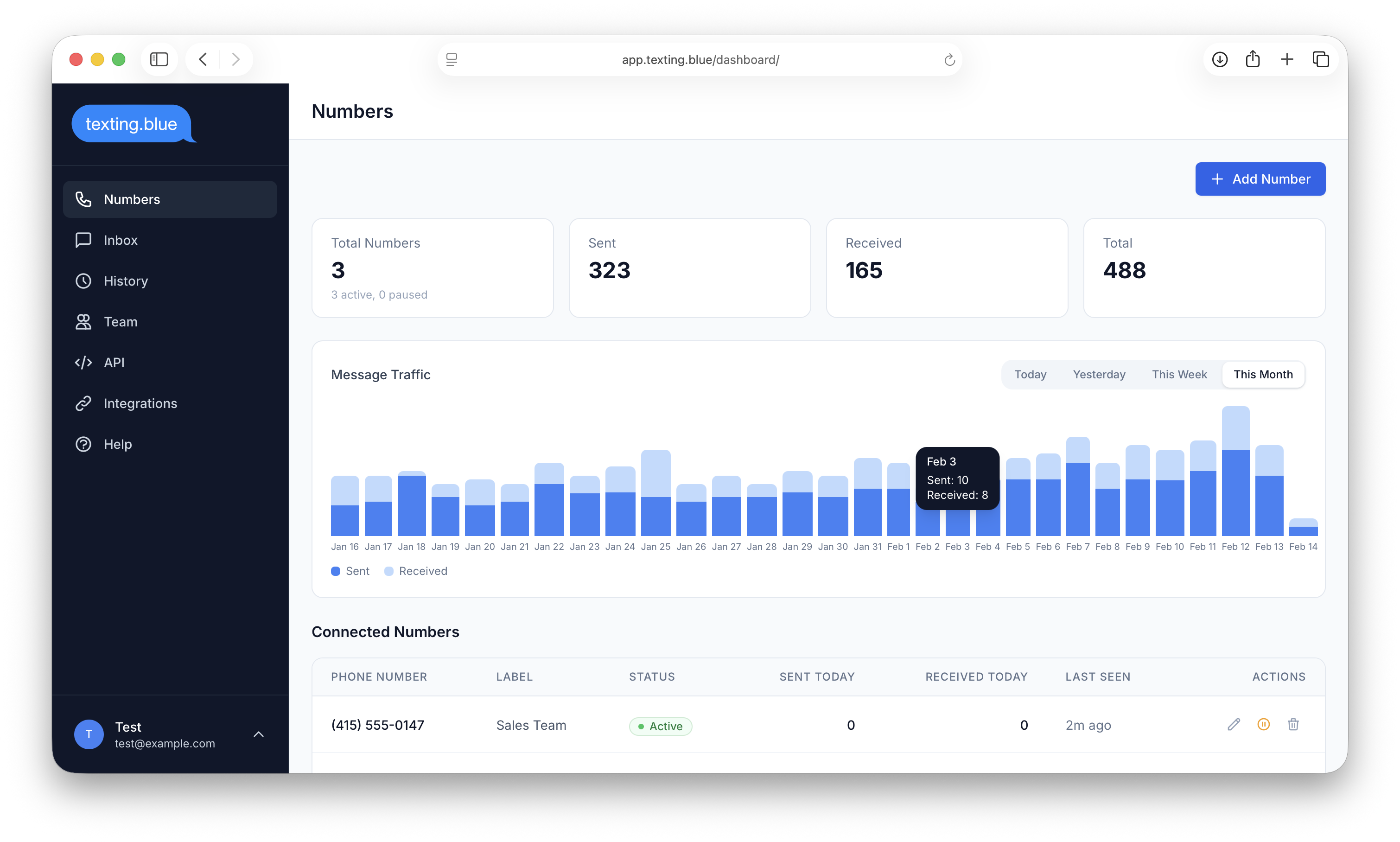Viewport: 1400px width, 842px height.
Task: Toggle the Received legend below the chart
Action: coord(416,571)
